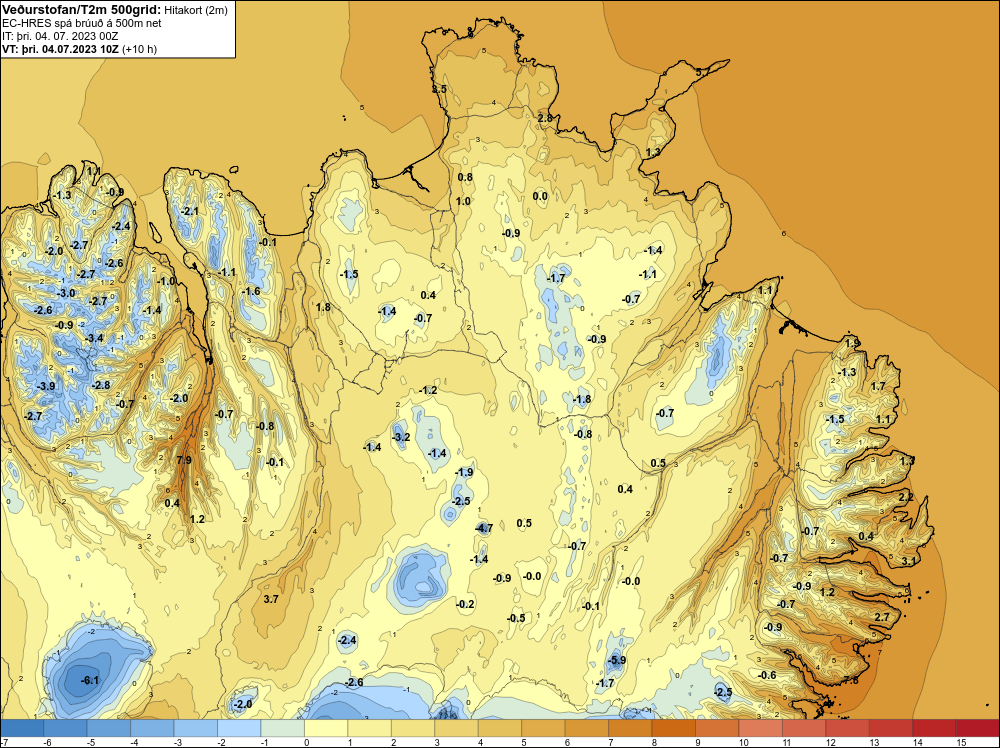The height and width of the screenshot is (748, 1000).
Task: Click the legend scale label "11"
Action: tap(788, 742)
